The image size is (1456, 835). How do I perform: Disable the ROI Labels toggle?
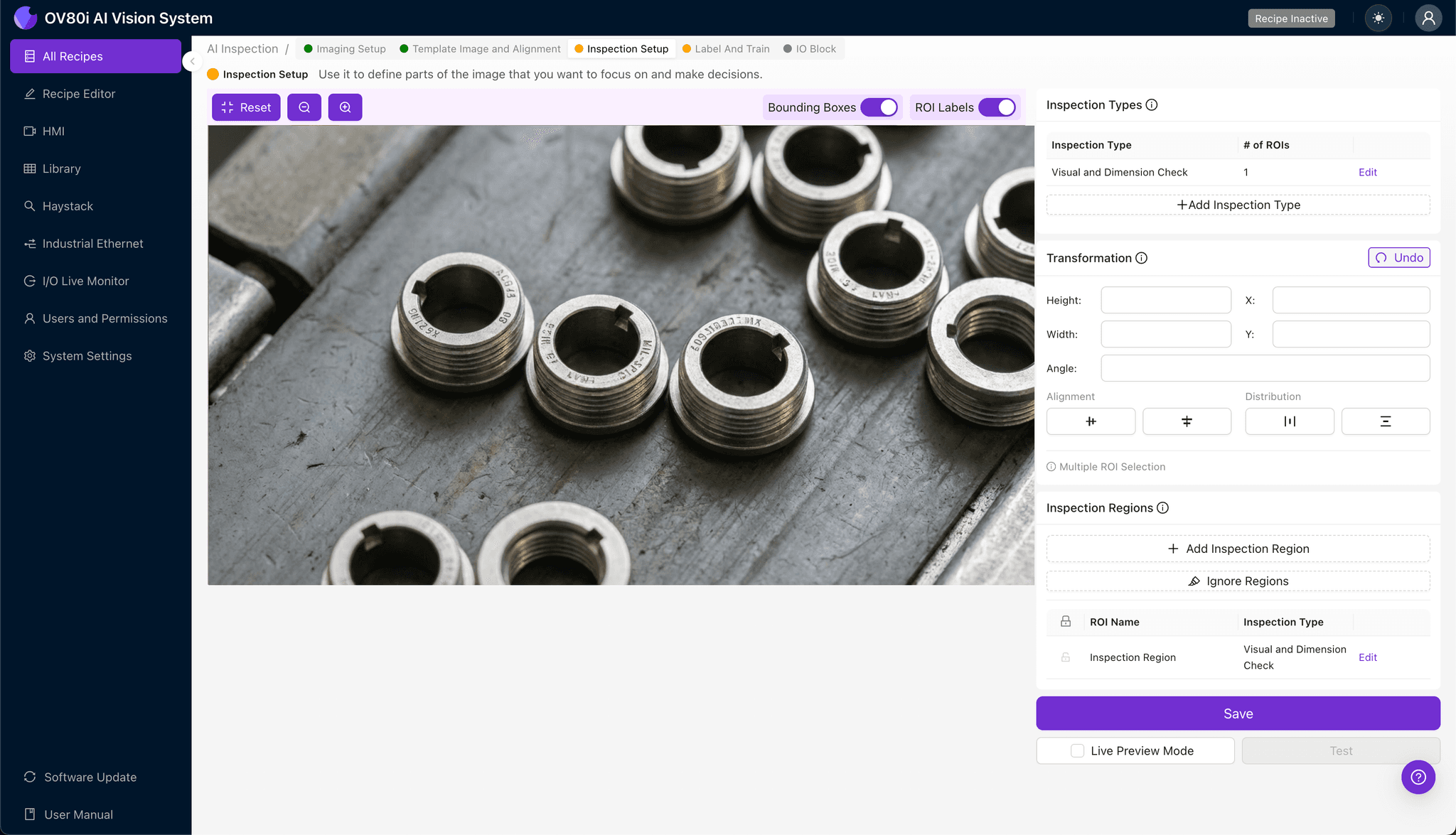point(997,107)
